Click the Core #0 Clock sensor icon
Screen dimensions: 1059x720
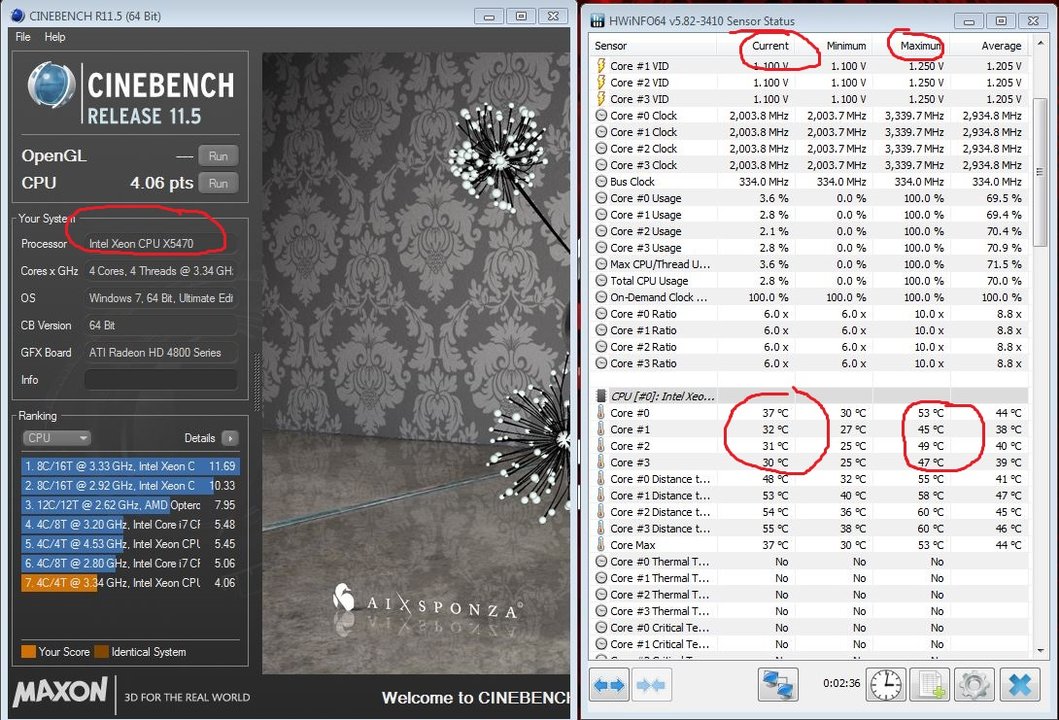click(x=600, y=115)
